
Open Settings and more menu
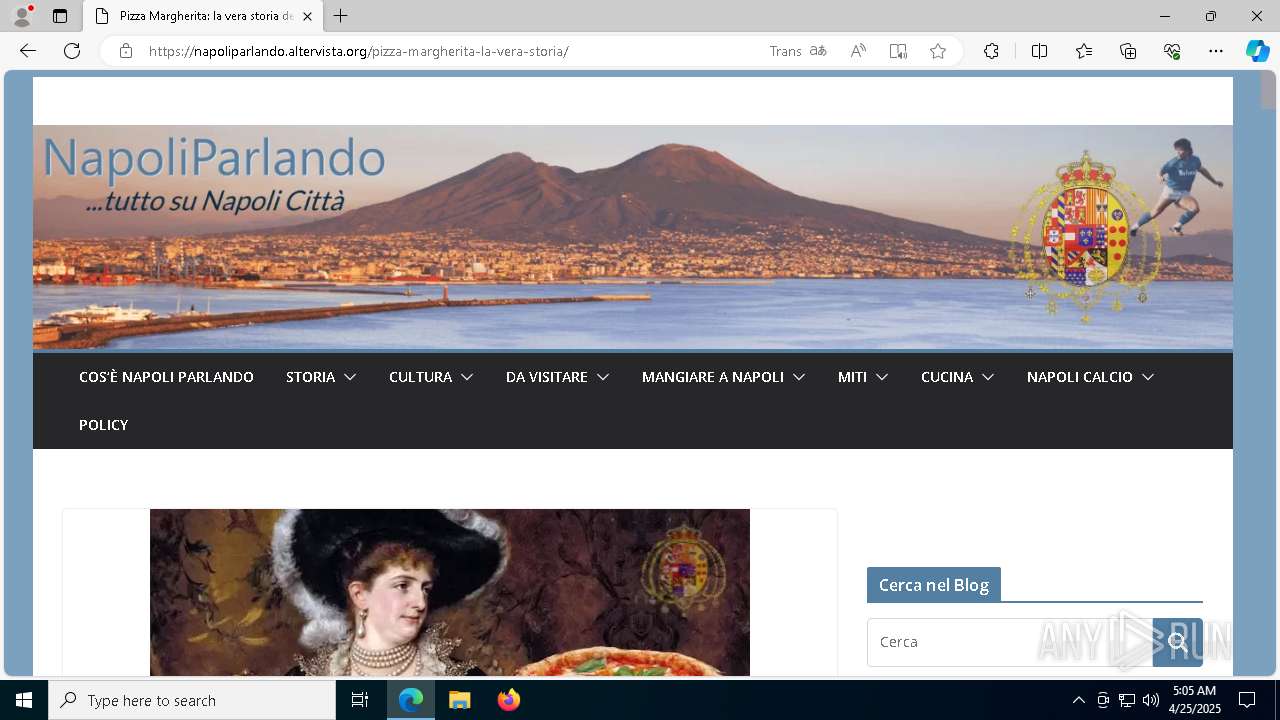1216,51
